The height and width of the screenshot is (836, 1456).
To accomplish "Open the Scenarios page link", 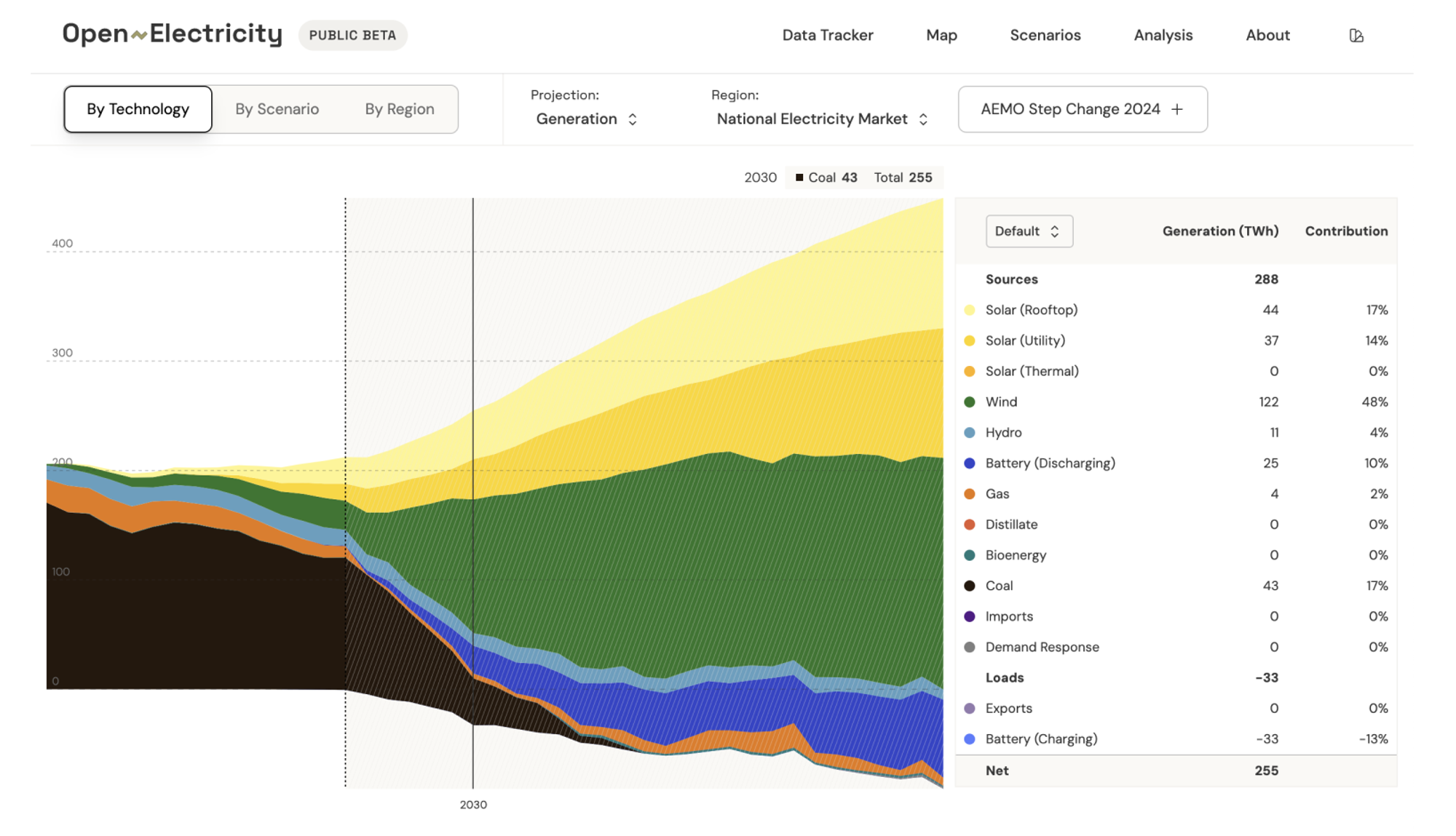I will [1045, 35].
